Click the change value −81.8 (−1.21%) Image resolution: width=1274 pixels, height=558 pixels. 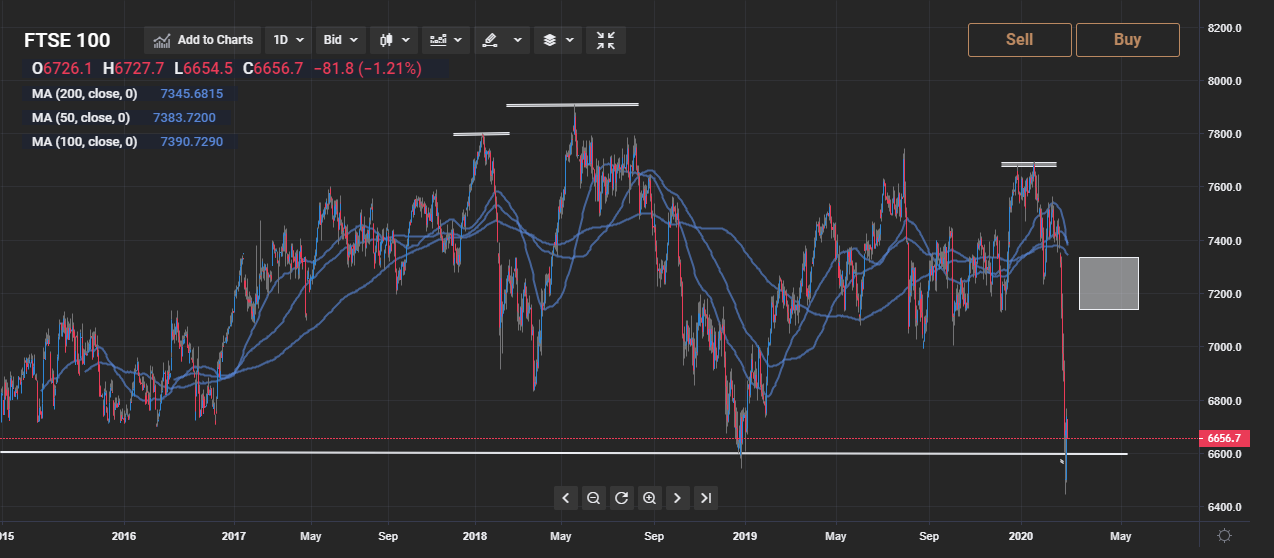(x=366, y=69)
